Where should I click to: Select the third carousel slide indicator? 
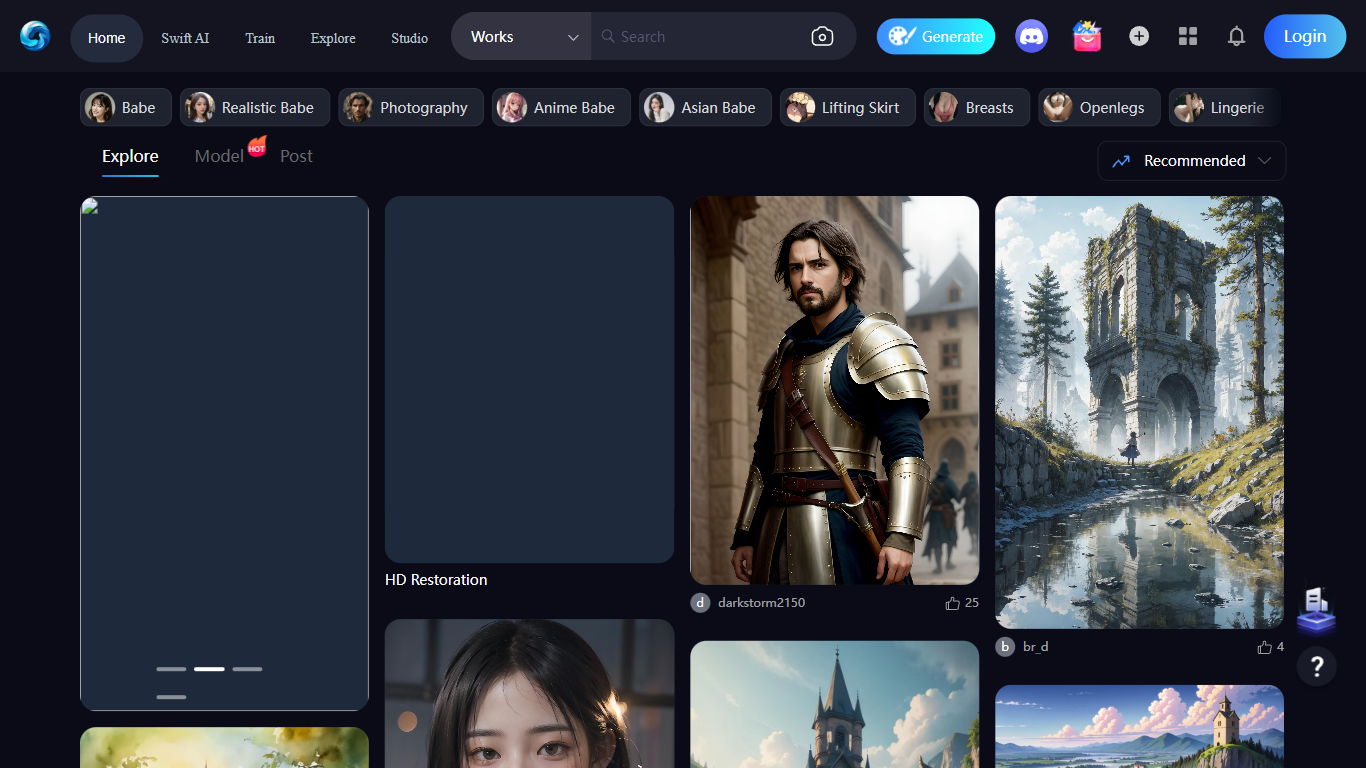tap(247, 669)
